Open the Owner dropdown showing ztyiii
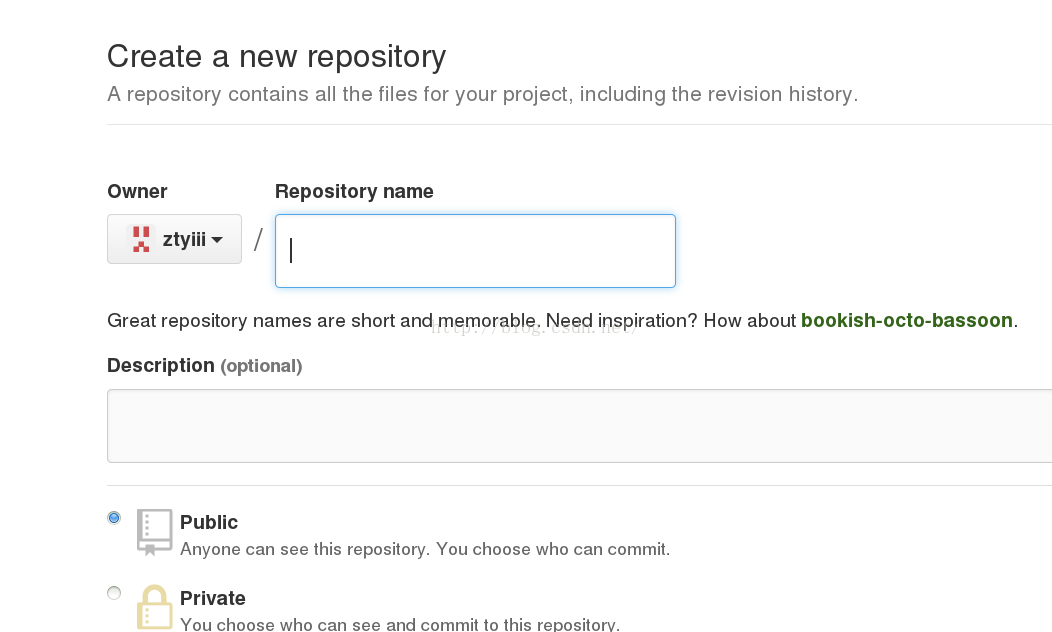The width and height of the screenshot is (1052, 632). tap(174, 239)
